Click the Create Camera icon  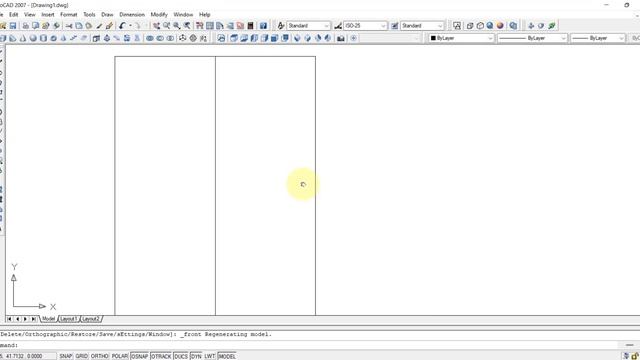[x=341, y=38]
